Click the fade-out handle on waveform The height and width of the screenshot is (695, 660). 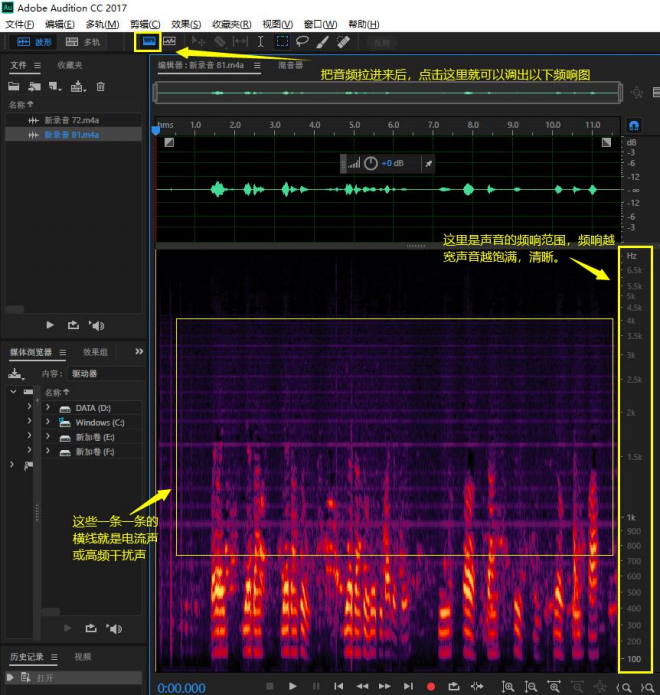click(606, 142)
